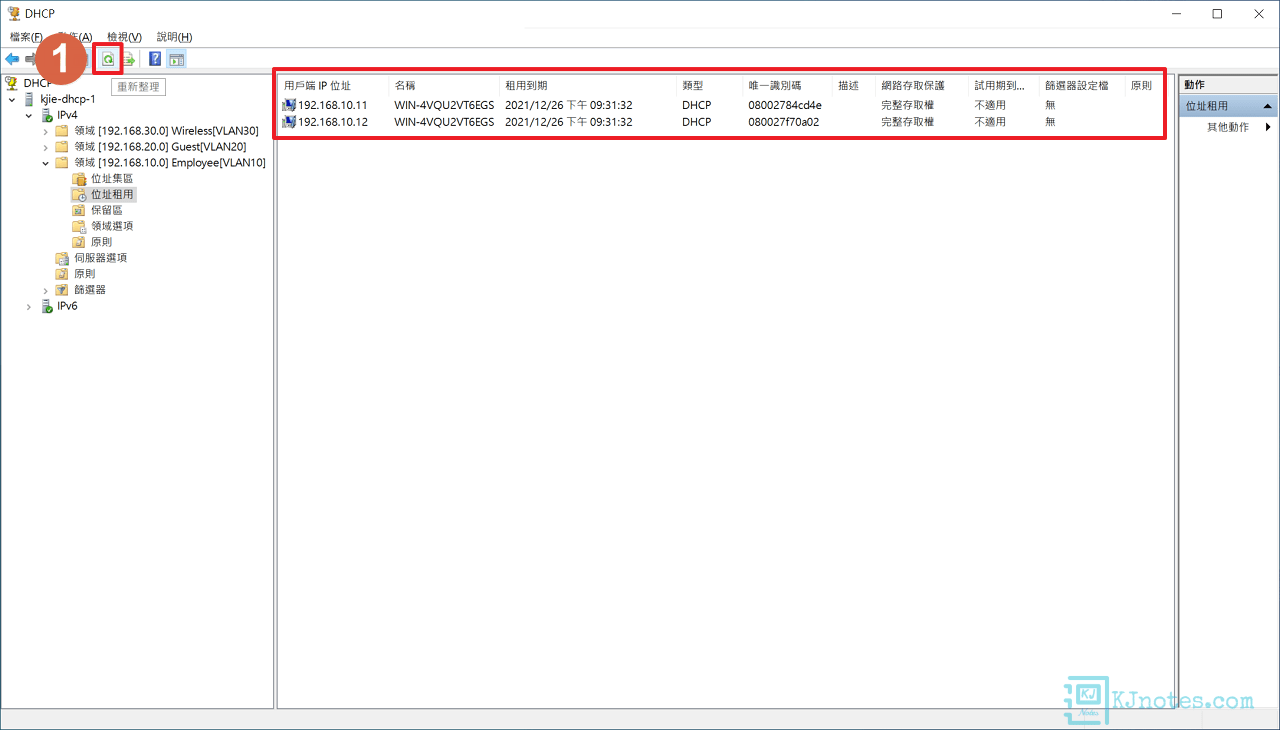Image resolution: width=1280 pixels, height=730 pixels.
Task: Click the 描述 column header
Action: [854, 86]
